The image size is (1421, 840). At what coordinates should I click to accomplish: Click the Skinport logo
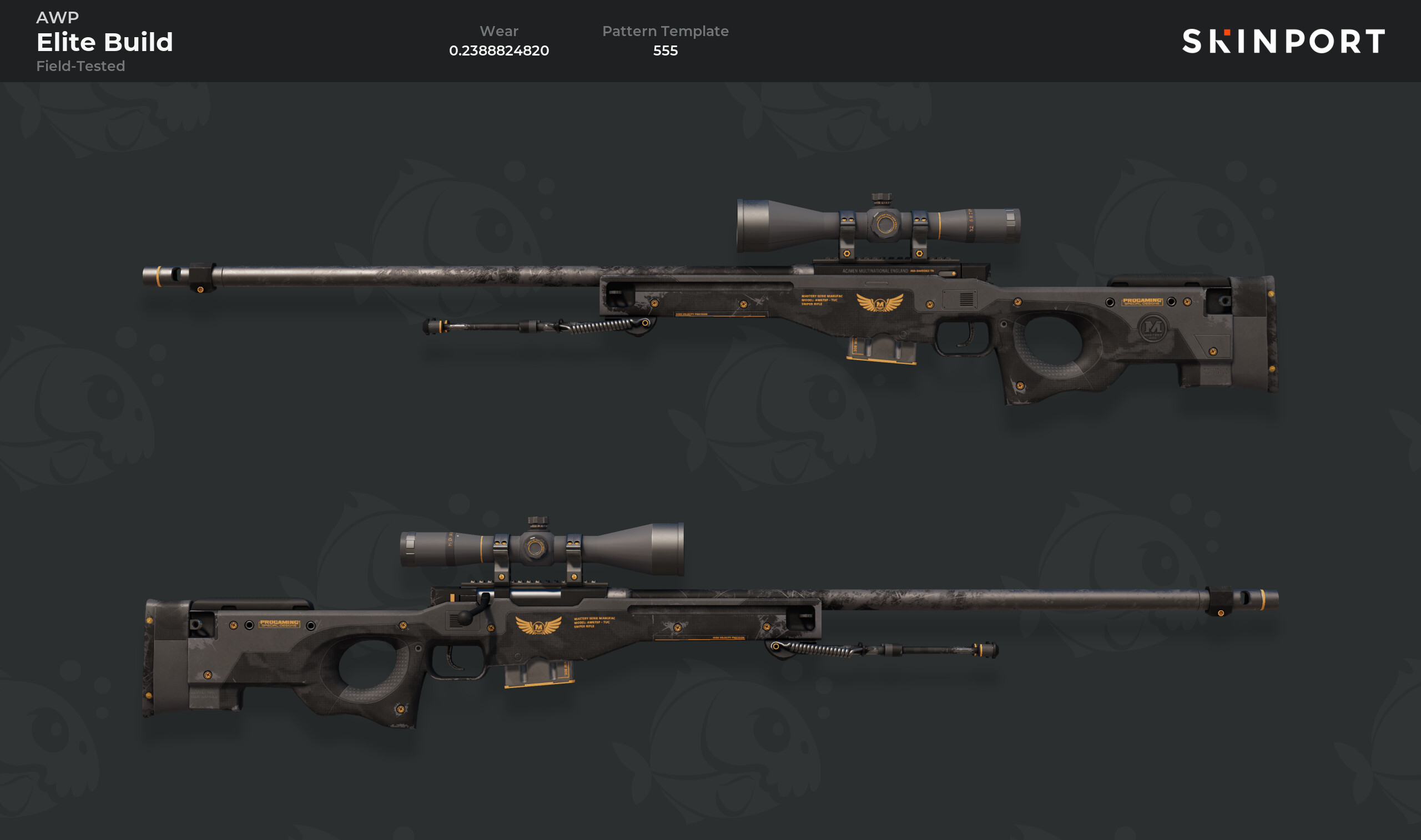click(x=1283, y=41)
